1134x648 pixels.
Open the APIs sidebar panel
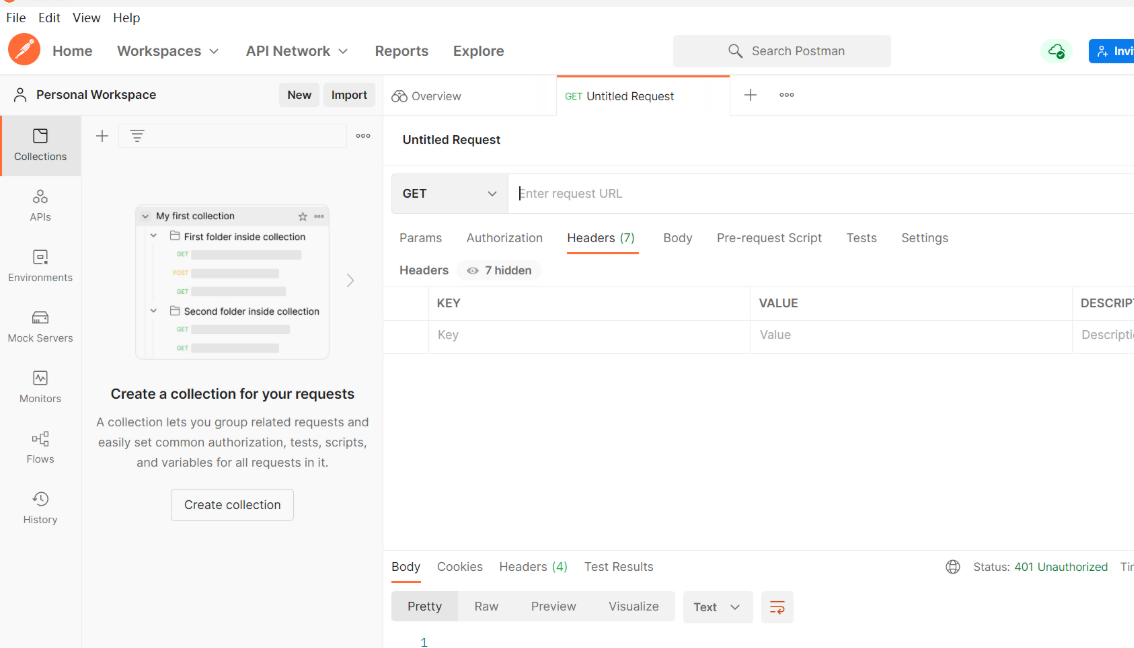(x=40, y=206)
